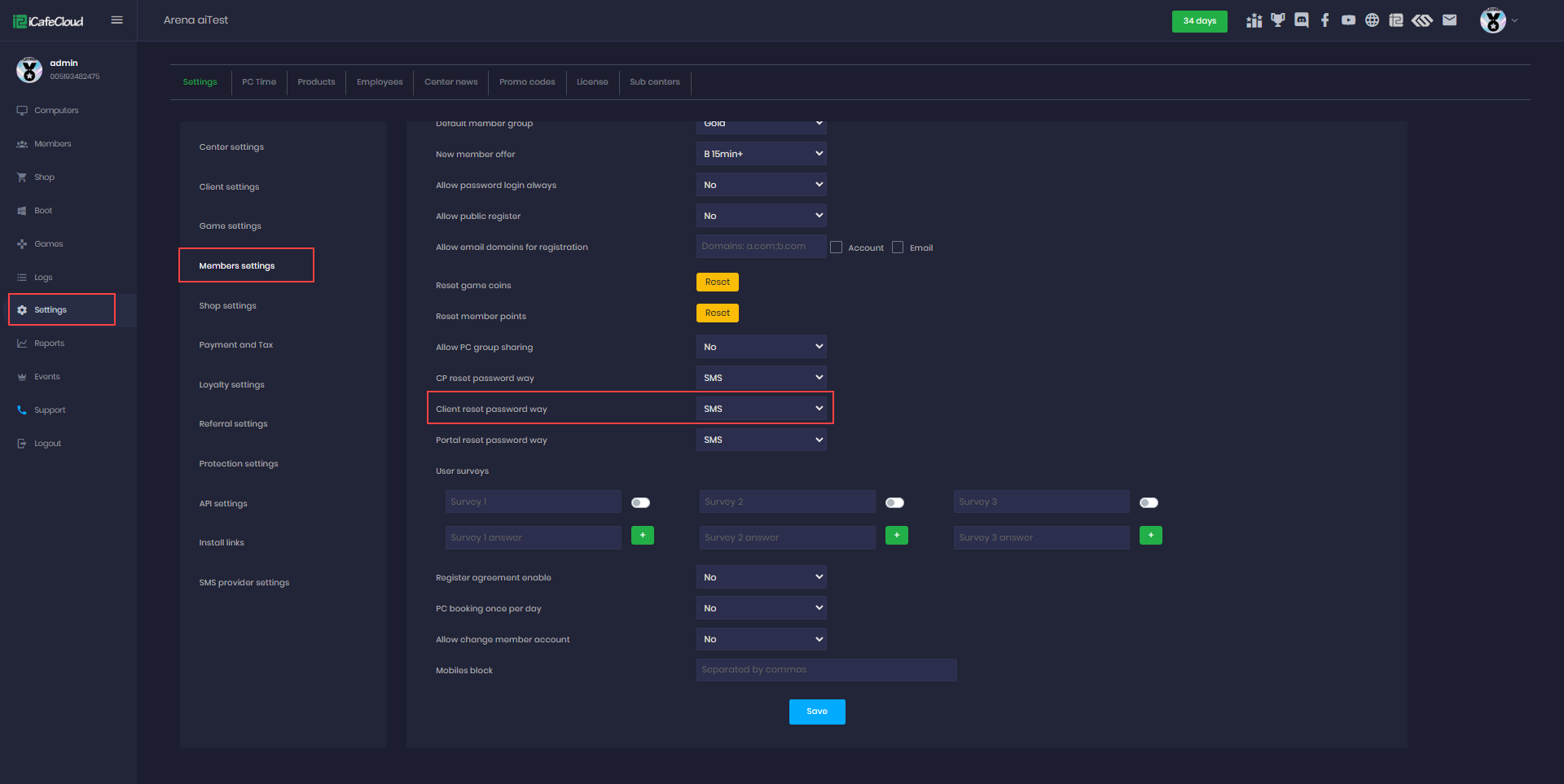Enable the Survey 1 toggle
Screen dimensions: 1564x784
pos(641,502)
